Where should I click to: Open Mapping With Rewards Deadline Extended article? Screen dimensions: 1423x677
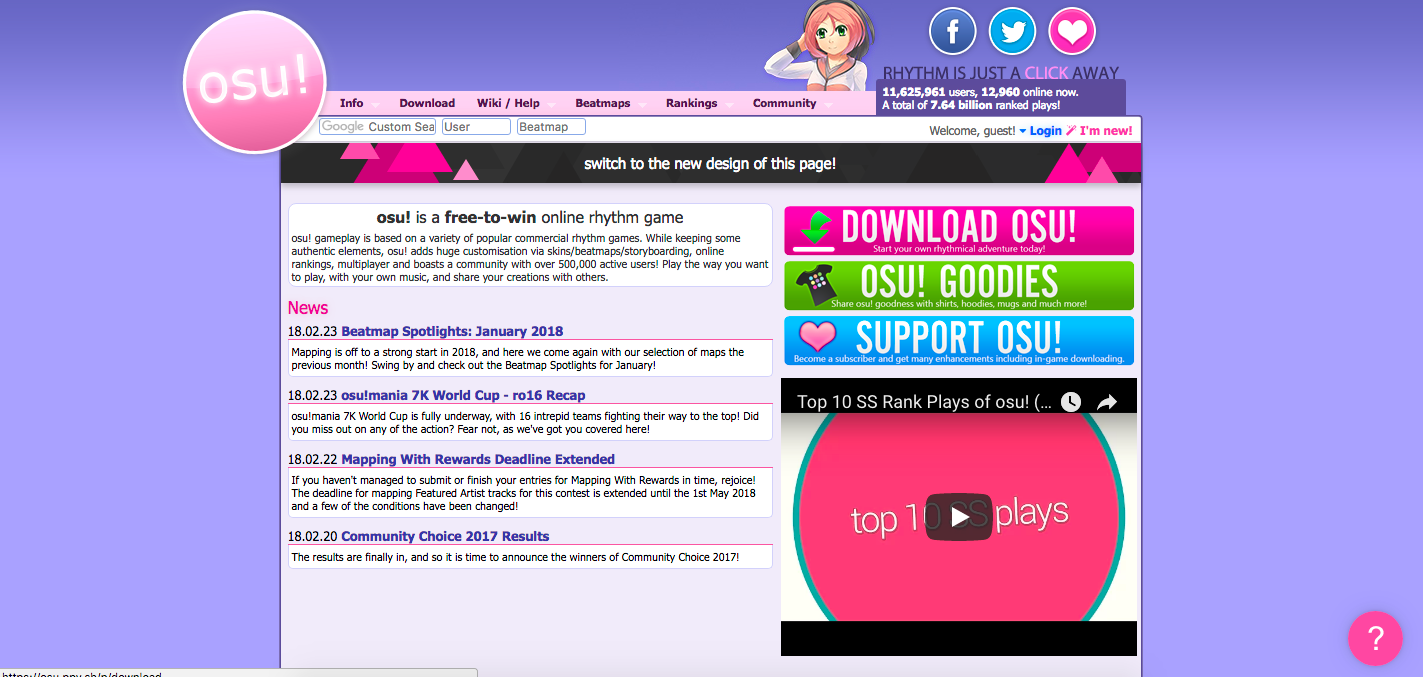pyautogui.click(x=478, y=459)
